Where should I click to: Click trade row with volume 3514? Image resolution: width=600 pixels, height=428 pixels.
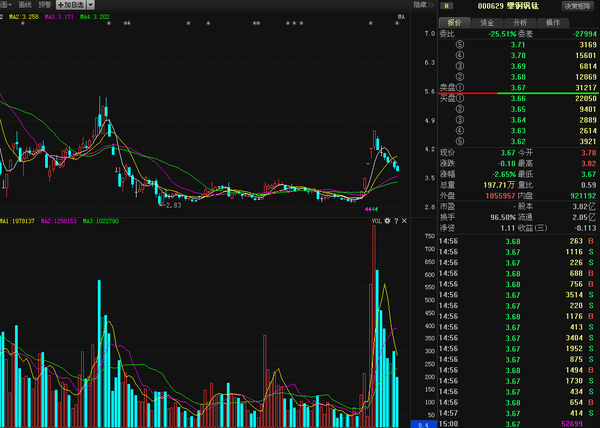tap(518, 295)
